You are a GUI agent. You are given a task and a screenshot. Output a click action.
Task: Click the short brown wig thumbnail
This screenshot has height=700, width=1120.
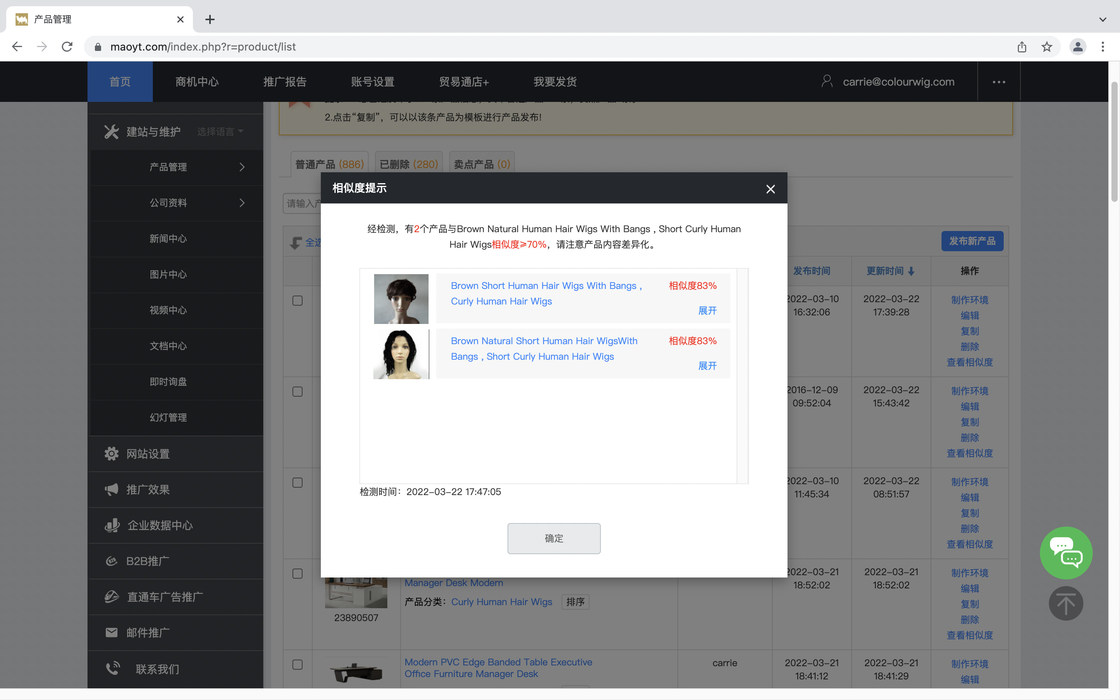[401, 299]
